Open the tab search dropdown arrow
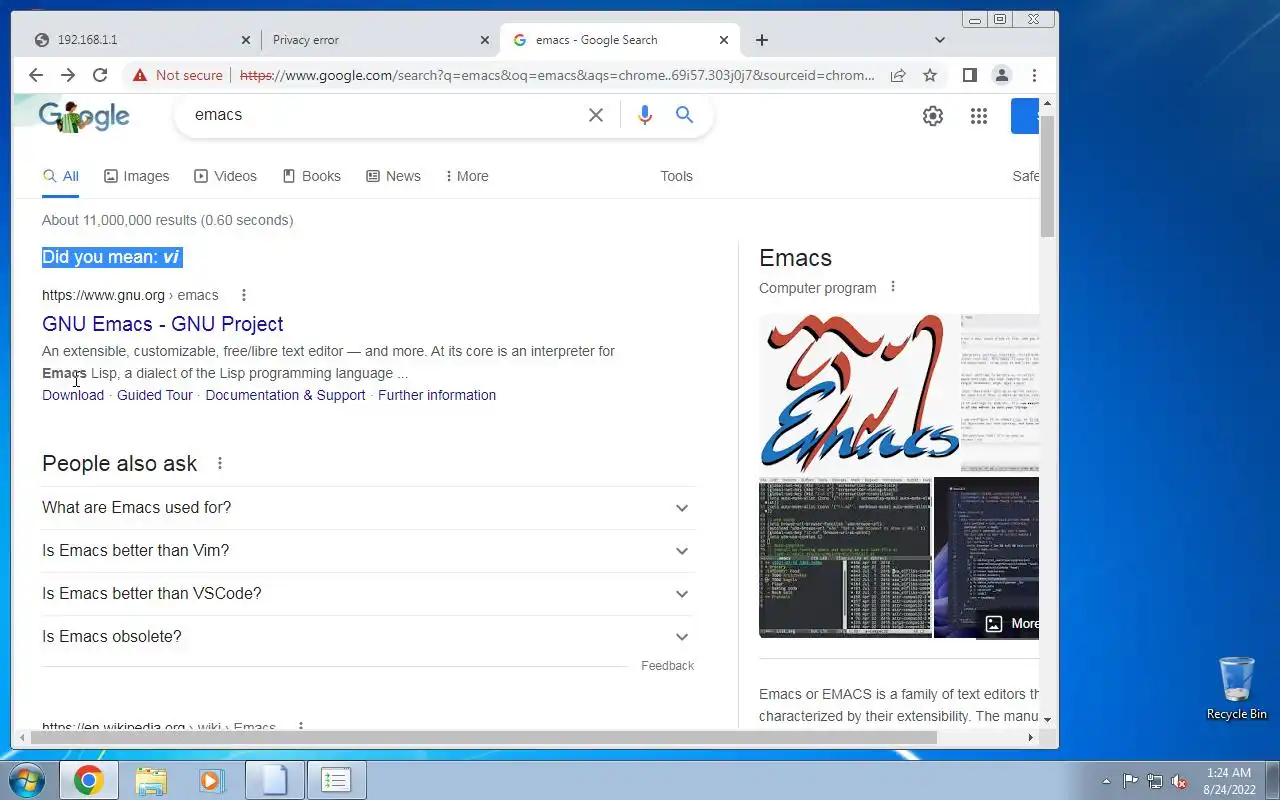This screenshot has width=1280, height=800. [x=940, y=40]
